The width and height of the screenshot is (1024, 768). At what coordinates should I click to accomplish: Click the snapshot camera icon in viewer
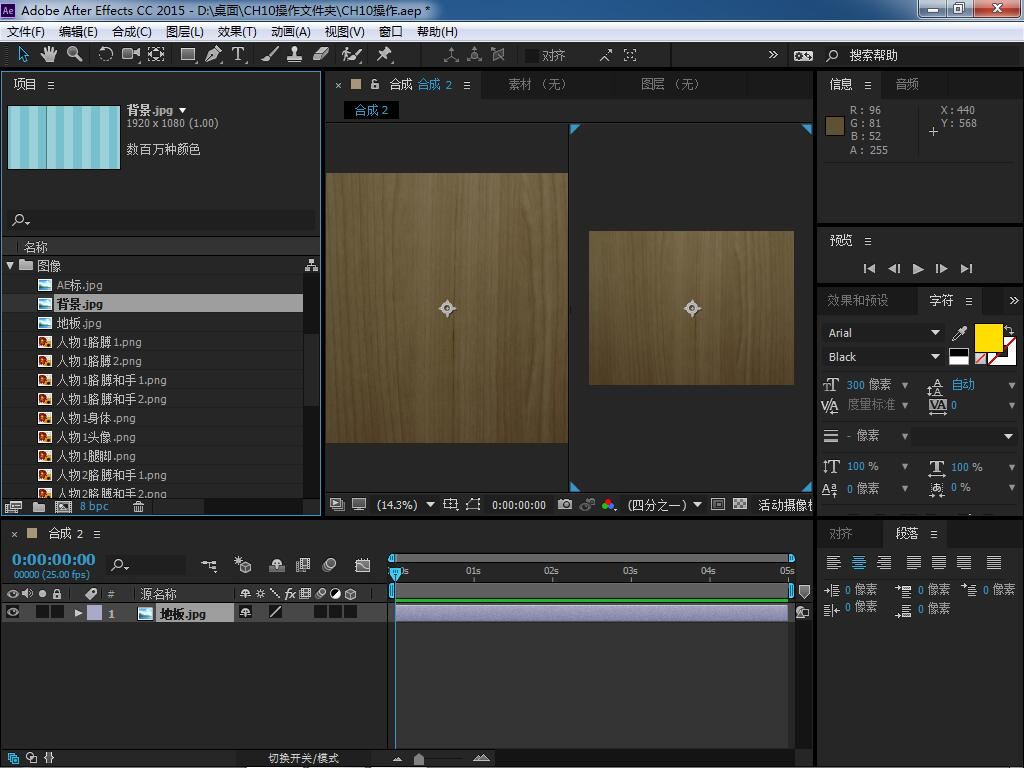click(565, 505)
